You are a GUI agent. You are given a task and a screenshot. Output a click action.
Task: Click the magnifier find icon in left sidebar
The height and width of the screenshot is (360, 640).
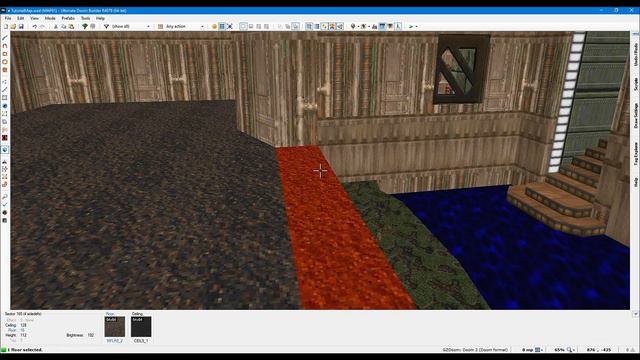(x=5, y=196)
